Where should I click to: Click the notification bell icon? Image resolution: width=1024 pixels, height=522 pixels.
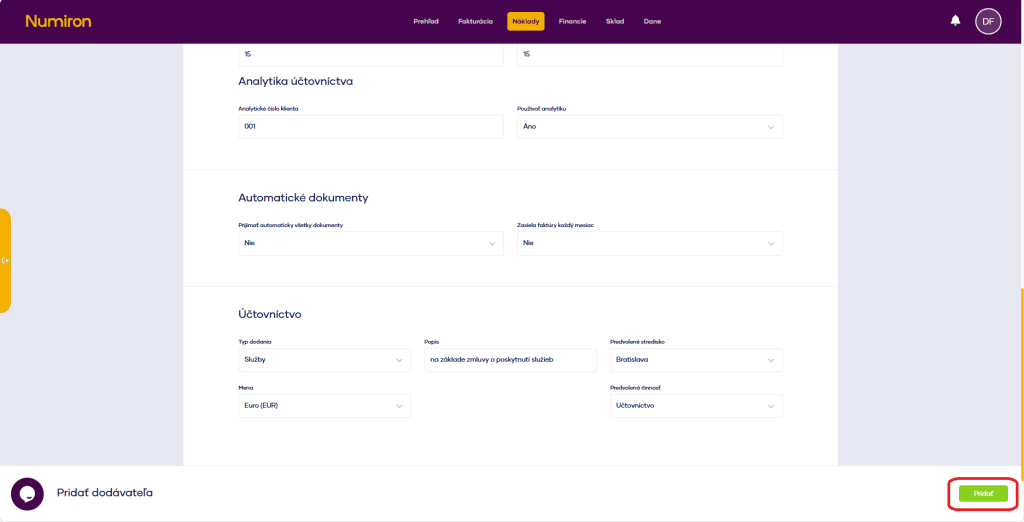(x=955, y=21)
